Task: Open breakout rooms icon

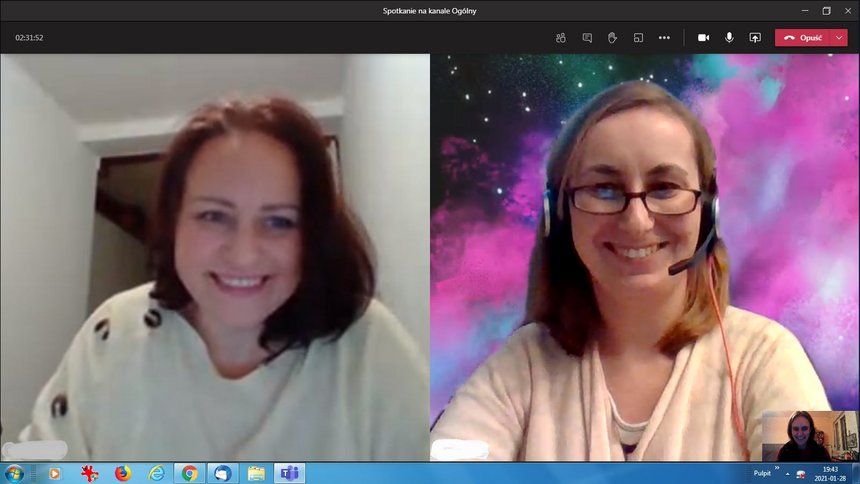Action: click(x=638, y=38)
